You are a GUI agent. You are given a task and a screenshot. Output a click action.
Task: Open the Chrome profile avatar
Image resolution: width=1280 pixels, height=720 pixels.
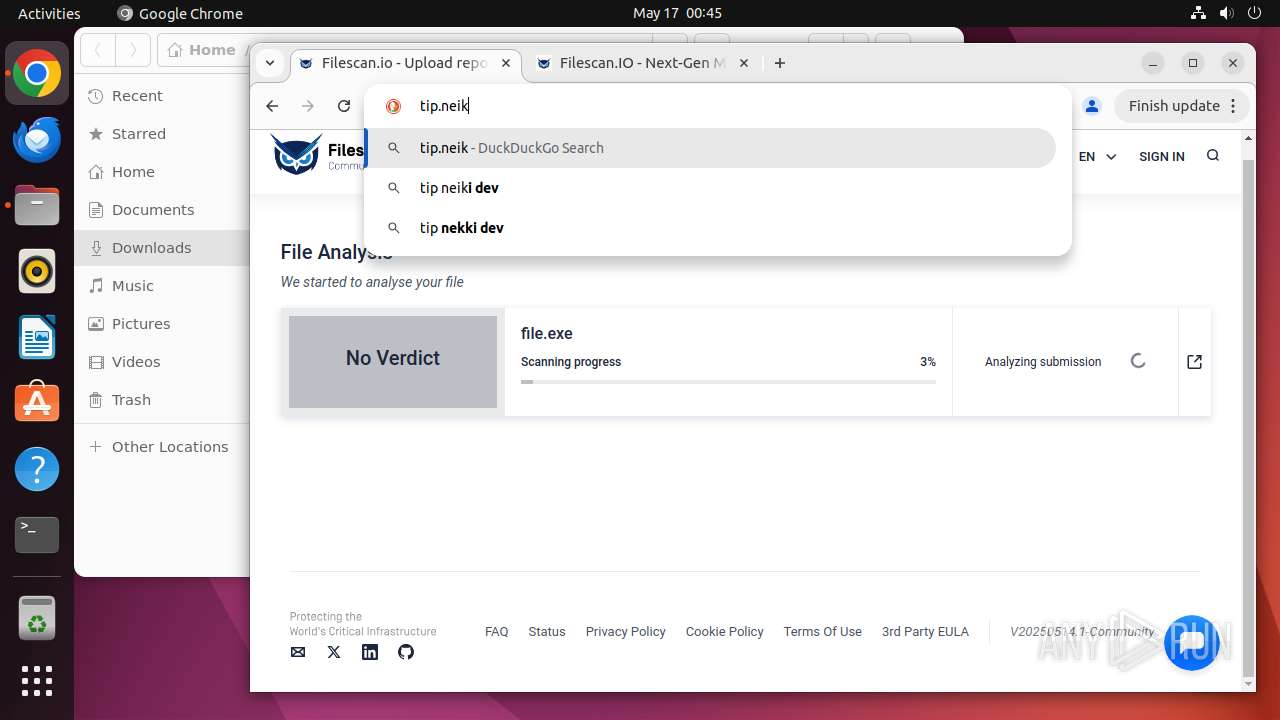pyautogui.click(x=1092, y=106)
